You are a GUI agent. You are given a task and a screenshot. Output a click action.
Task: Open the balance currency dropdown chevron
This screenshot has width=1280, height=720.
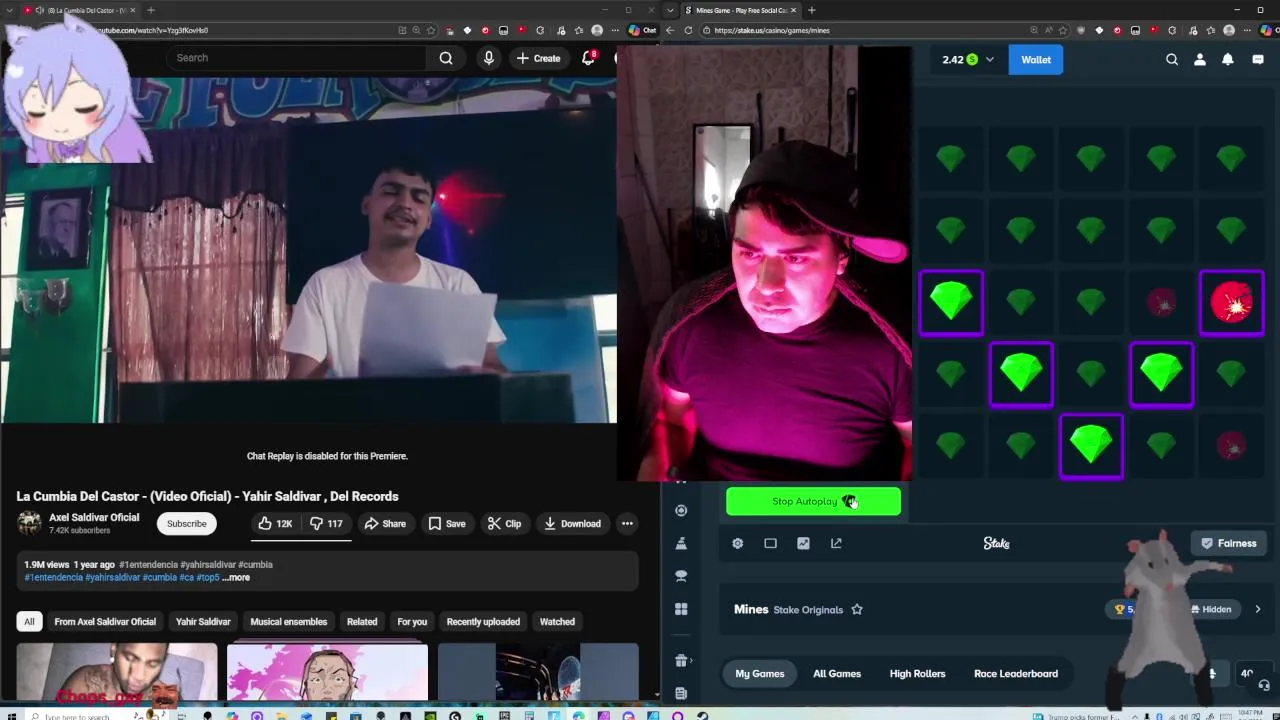pyautogui.click(x=990, y=60)
